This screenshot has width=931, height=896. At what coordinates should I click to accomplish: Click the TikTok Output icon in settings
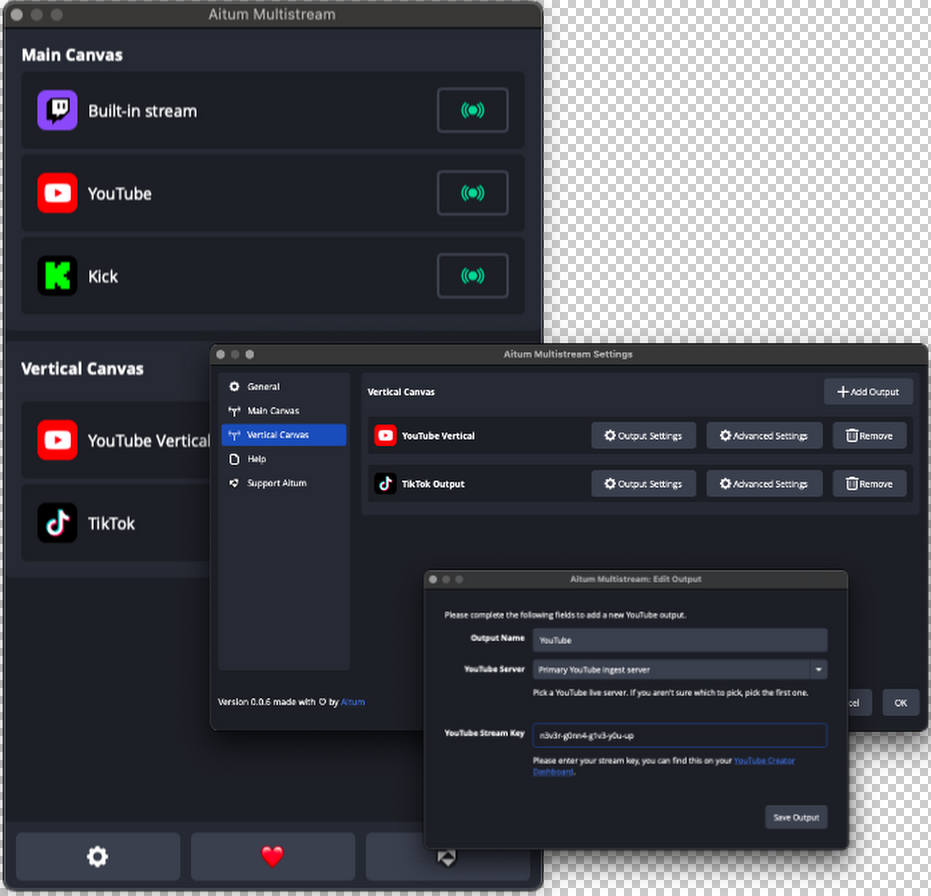click(385, 484)
